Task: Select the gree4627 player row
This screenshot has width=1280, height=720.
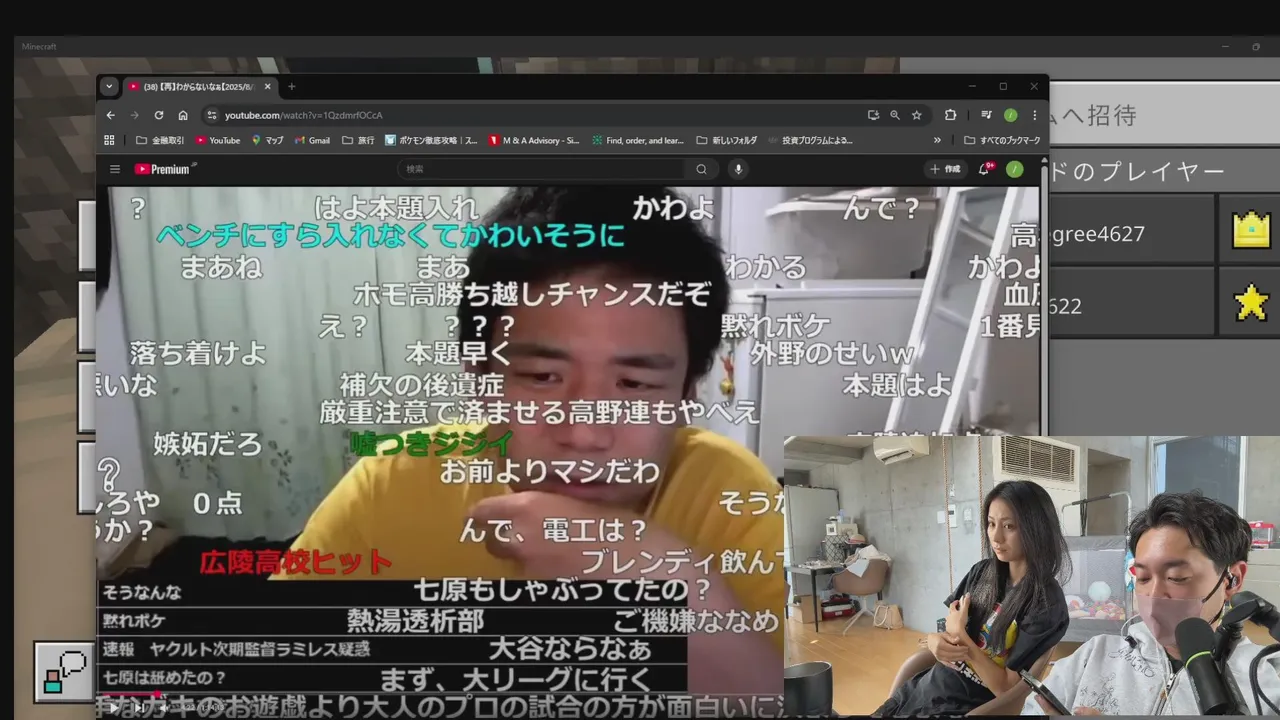Action: coord(1131,231)
